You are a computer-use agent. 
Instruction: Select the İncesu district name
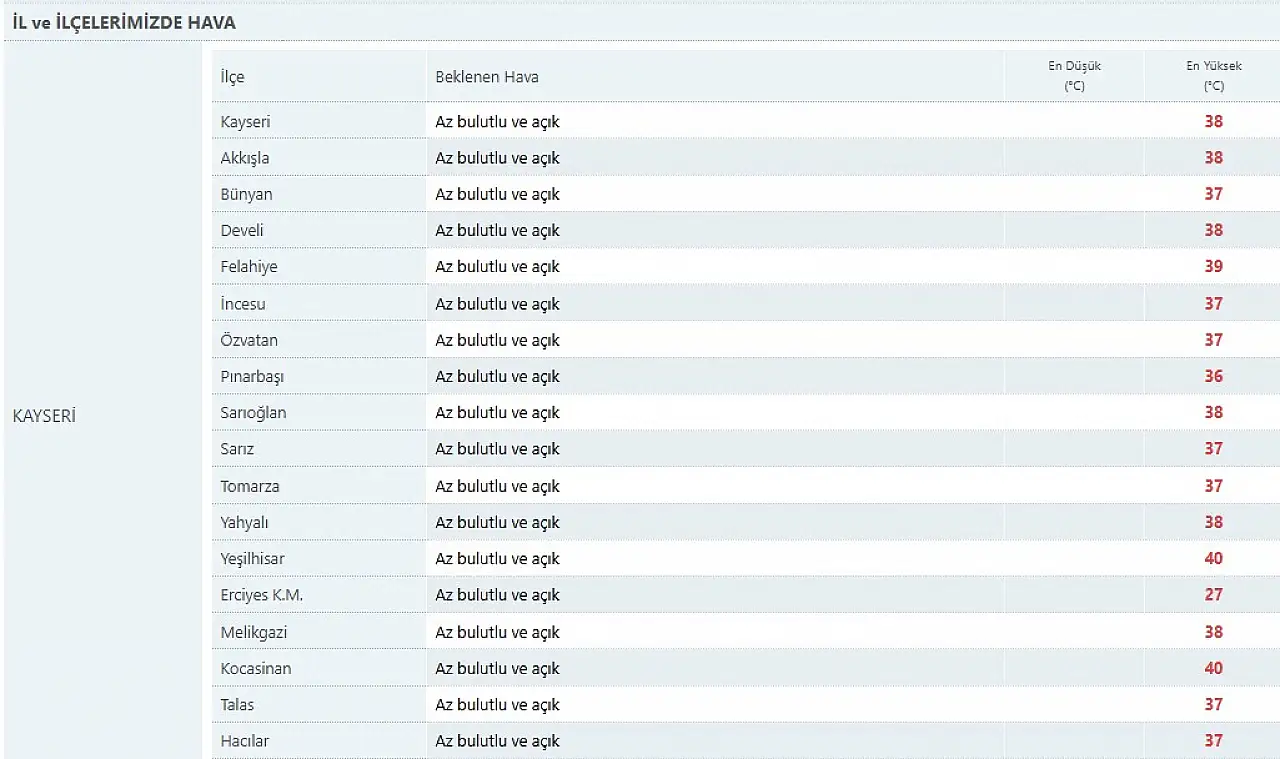click(243, 303)
